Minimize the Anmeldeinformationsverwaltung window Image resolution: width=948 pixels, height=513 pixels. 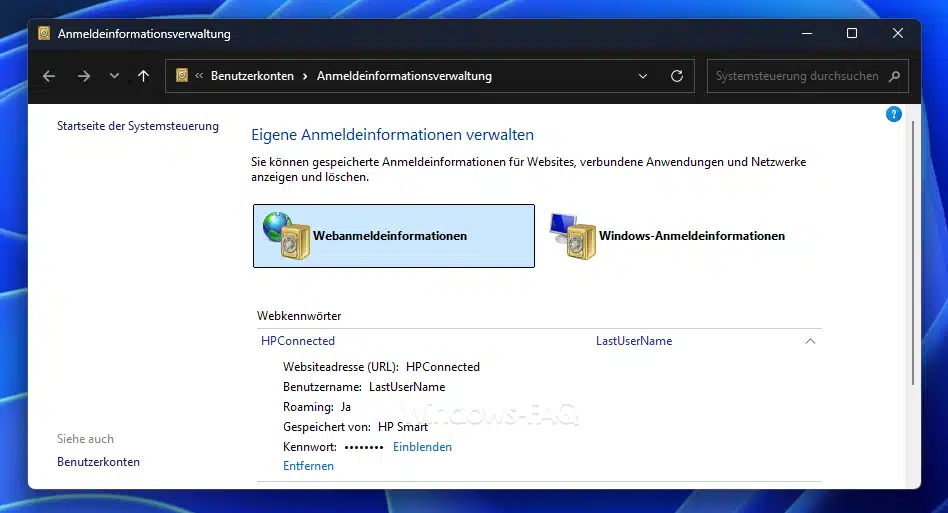click(807, 33)
